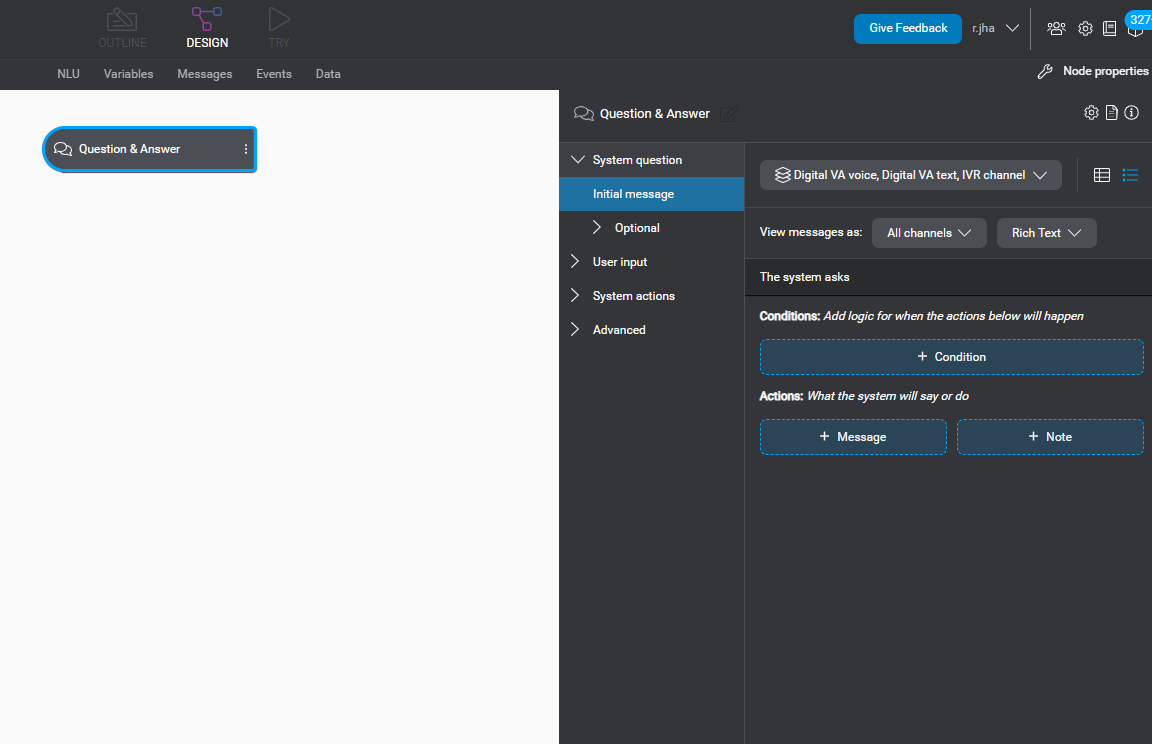1152x744 pixels.
Task: Open the Rich Text format dropdown
Action: (1046, 233)
